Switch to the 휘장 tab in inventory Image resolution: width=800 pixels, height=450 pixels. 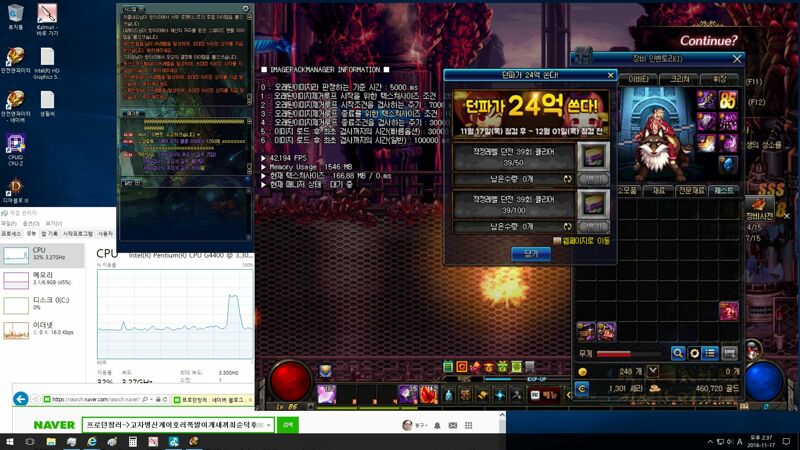click(719, 79)
